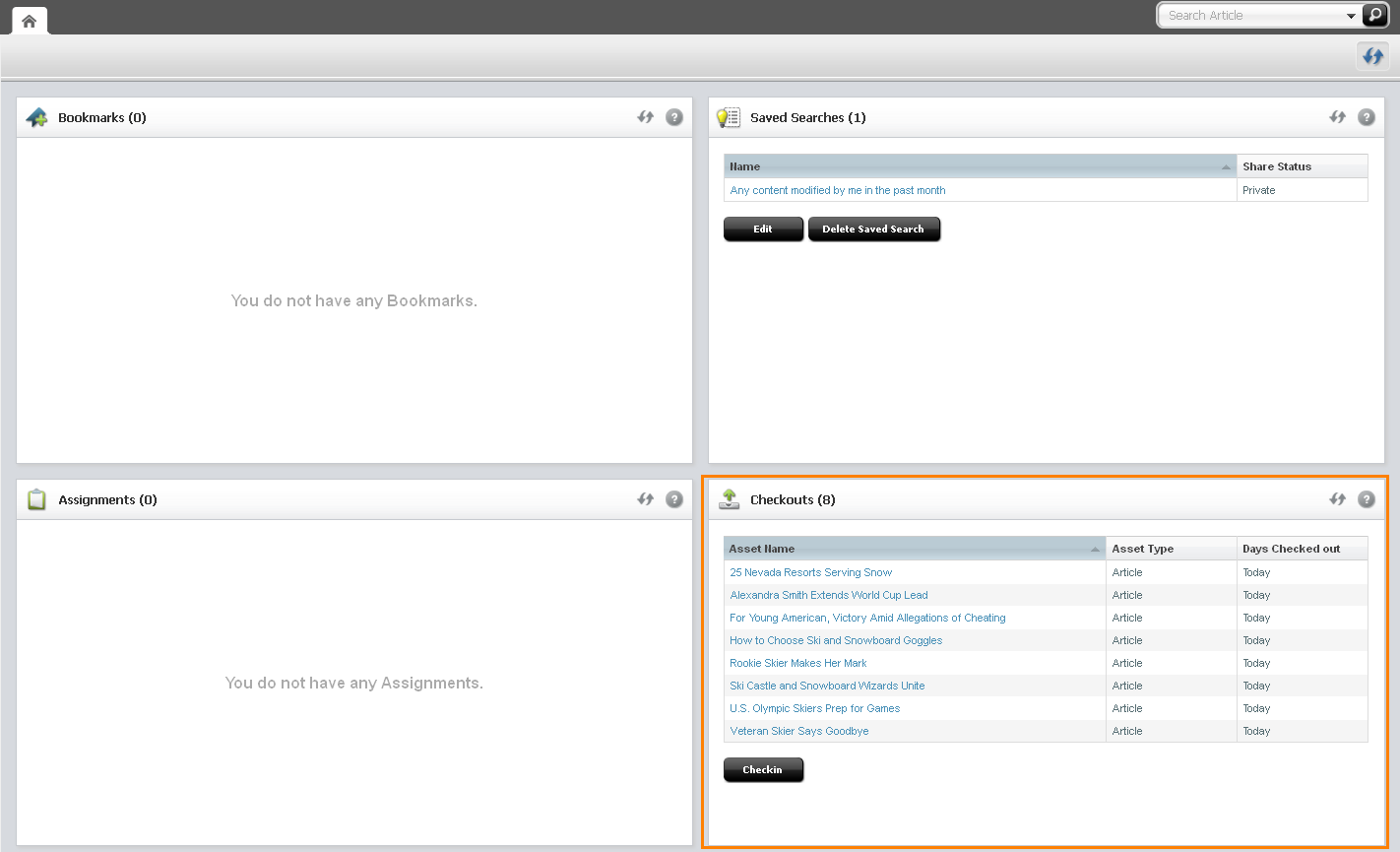Click the Saved Searches lightbulb icon
This screenshot has width=1400, height=852.
[x=729, y=117]
